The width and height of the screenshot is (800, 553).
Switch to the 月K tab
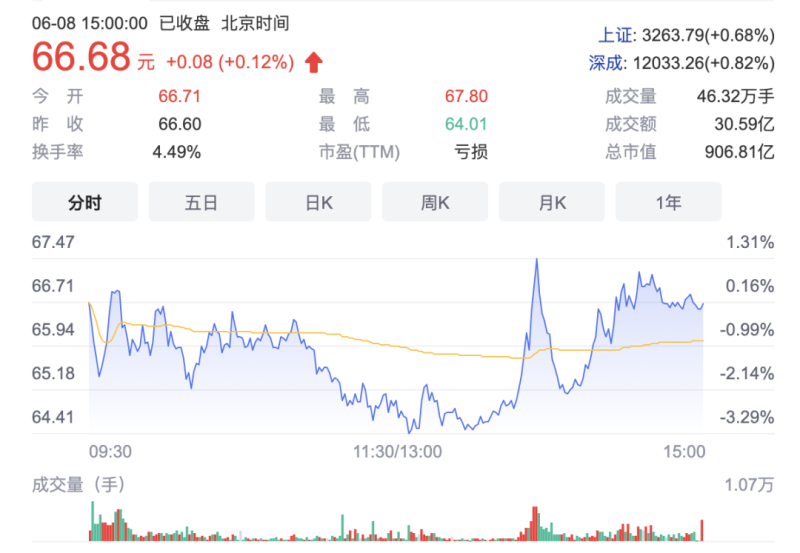[x=552, y=203]
